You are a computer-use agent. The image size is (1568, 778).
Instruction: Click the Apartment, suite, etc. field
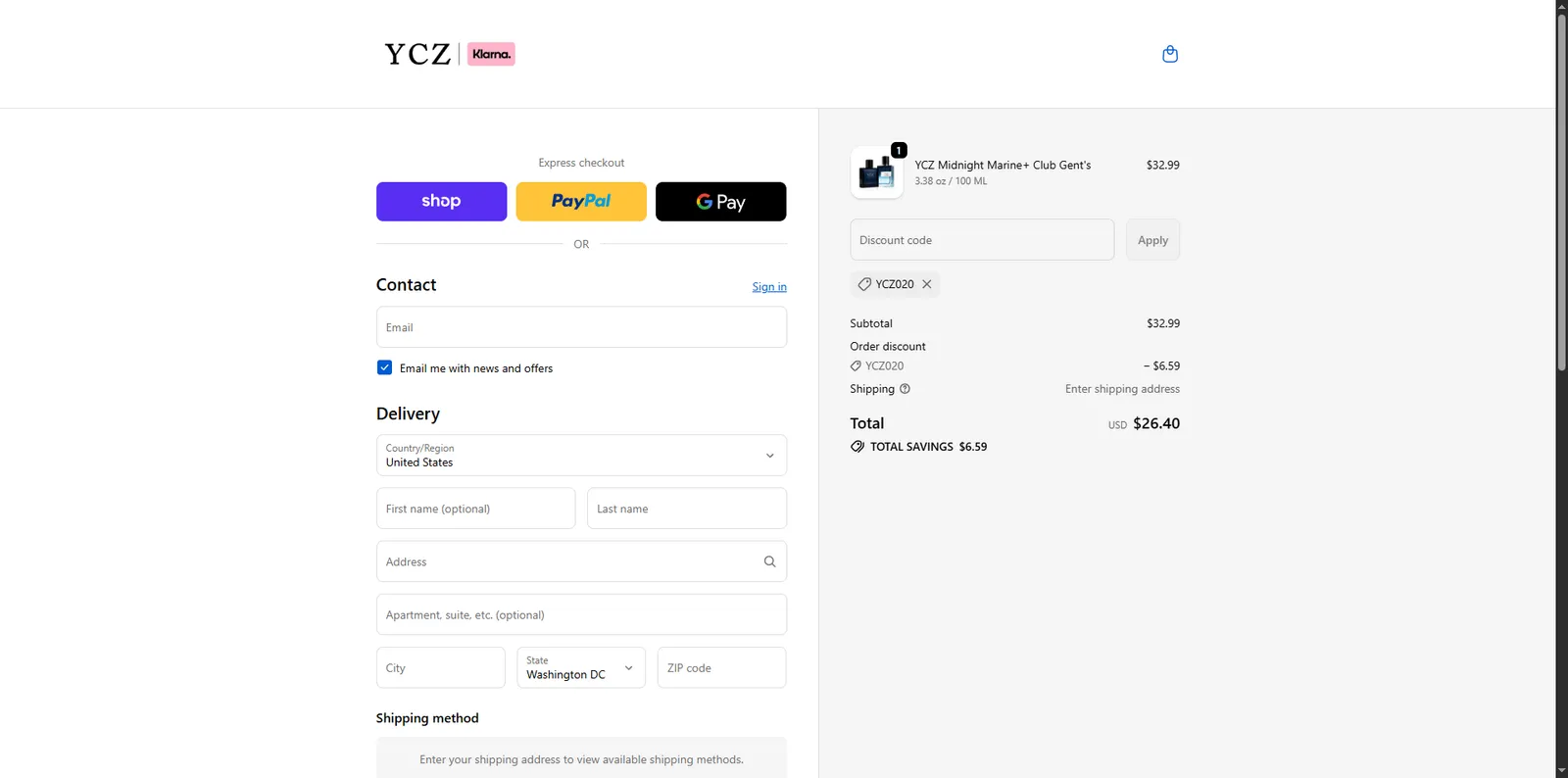[581, 614]
